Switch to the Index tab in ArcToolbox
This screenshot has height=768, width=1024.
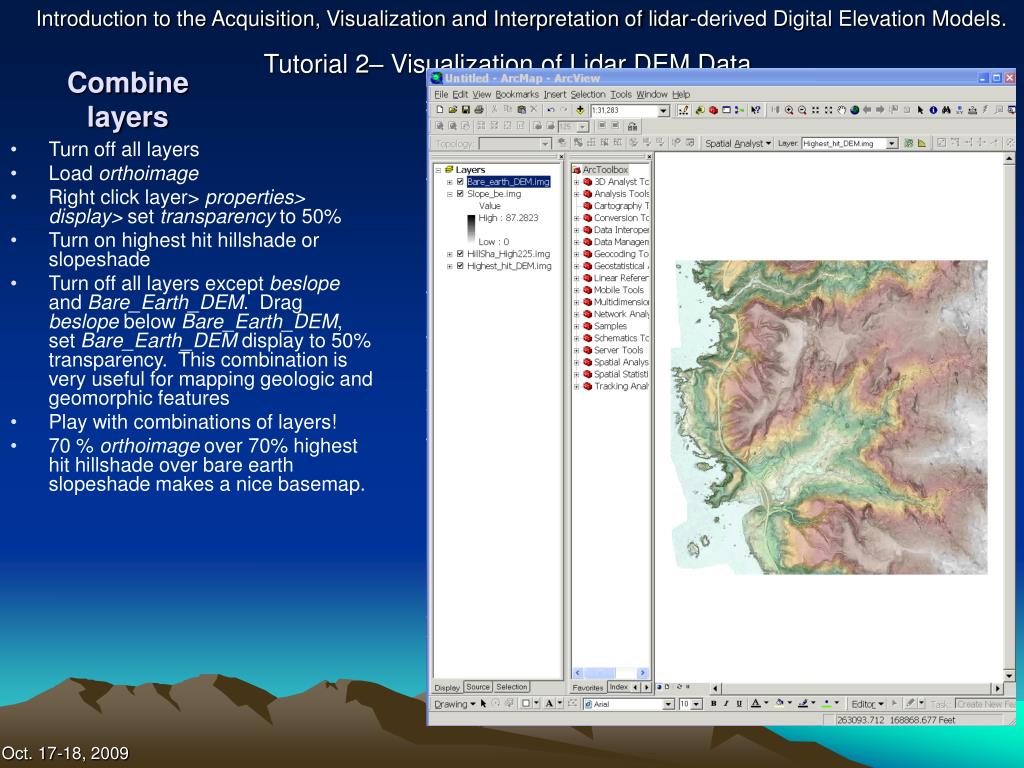pyautogui.click(x=618, y=687)
